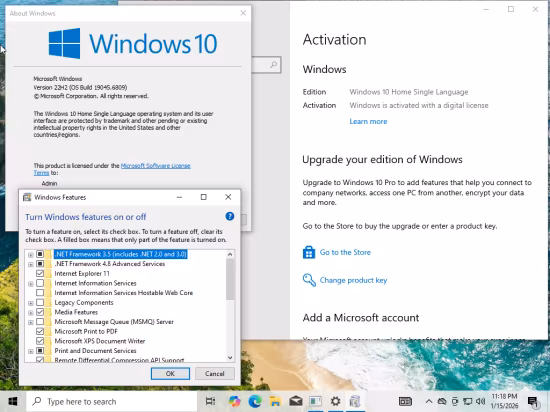Viewport: 550px width, 412px height.
Task: Minimize the Windows Features dialog
Action: point(179,197)
